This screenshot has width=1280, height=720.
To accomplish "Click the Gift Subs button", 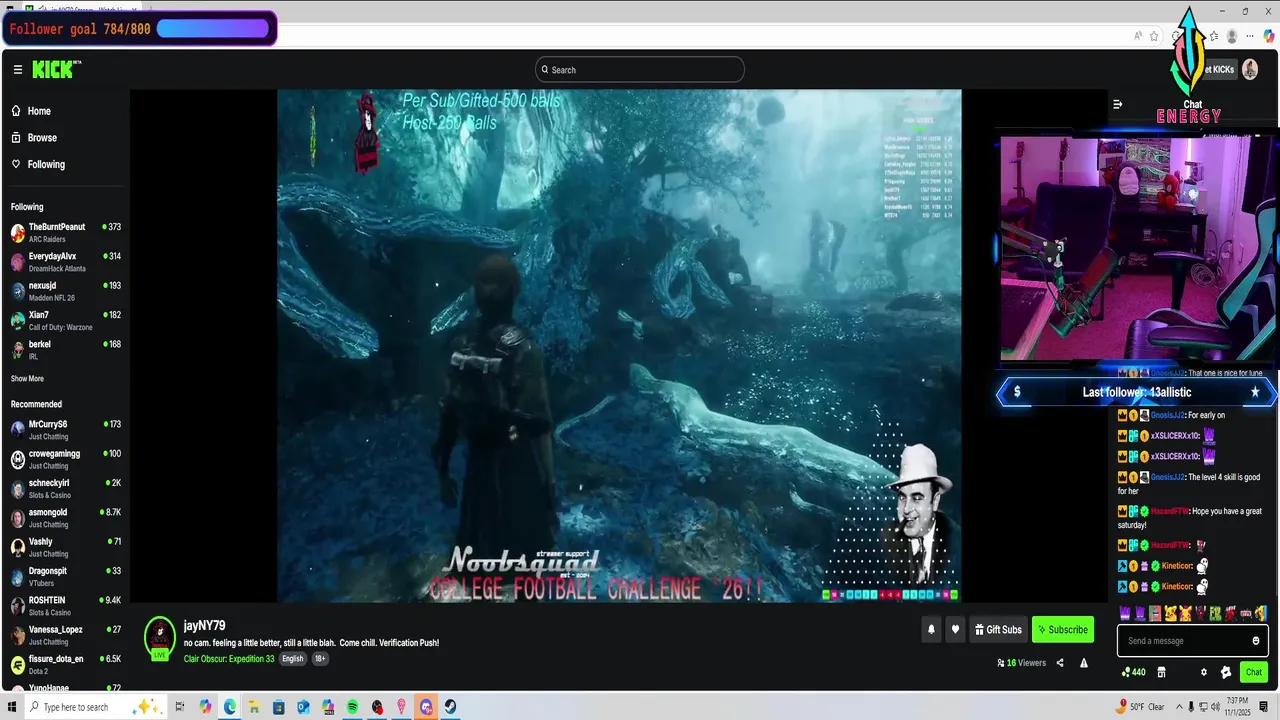I will click(x=998, y=630).
